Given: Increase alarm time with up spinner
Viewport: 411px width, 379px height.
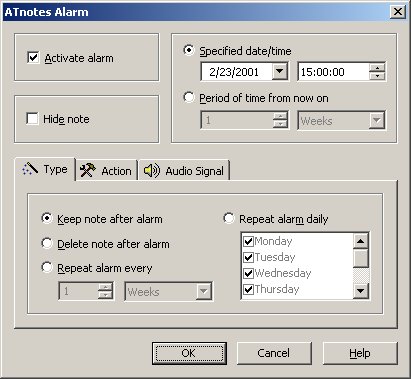Looking at the screenshot, I should pos(377,68).
